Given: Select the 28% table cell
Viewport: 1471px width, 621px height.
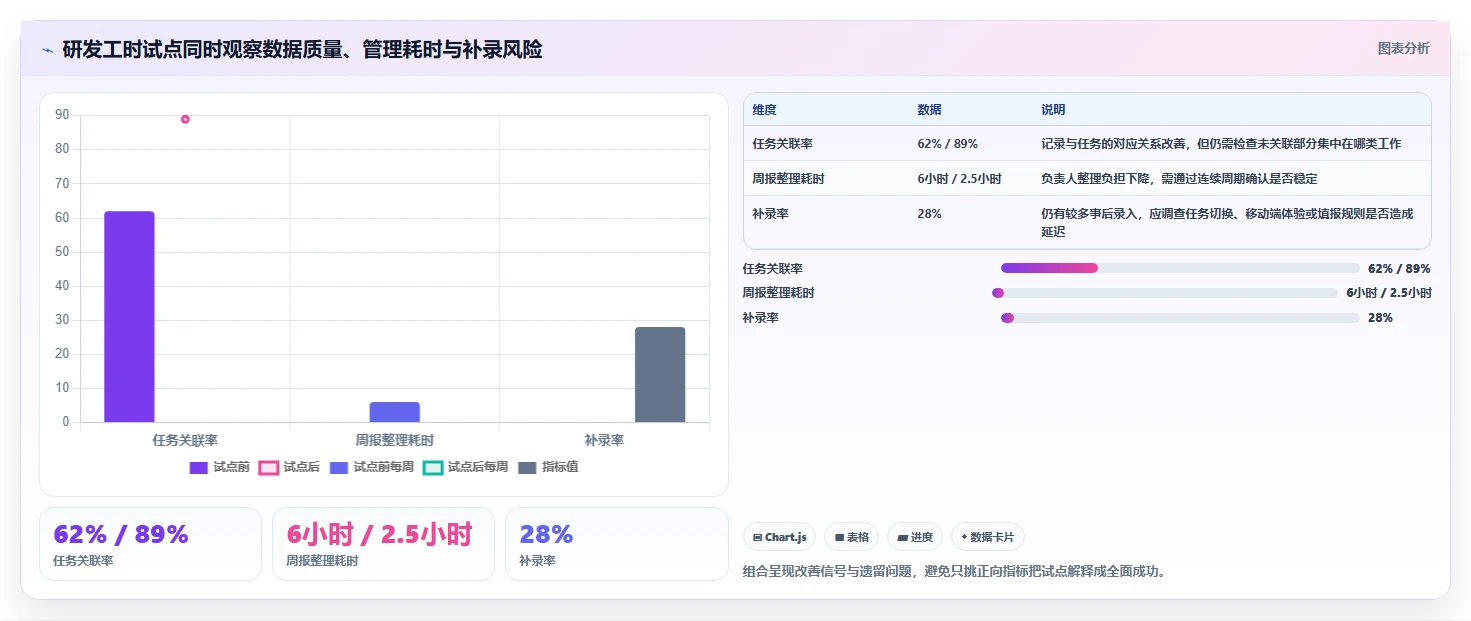Looking at the screenshot, I should click(929, 213).
